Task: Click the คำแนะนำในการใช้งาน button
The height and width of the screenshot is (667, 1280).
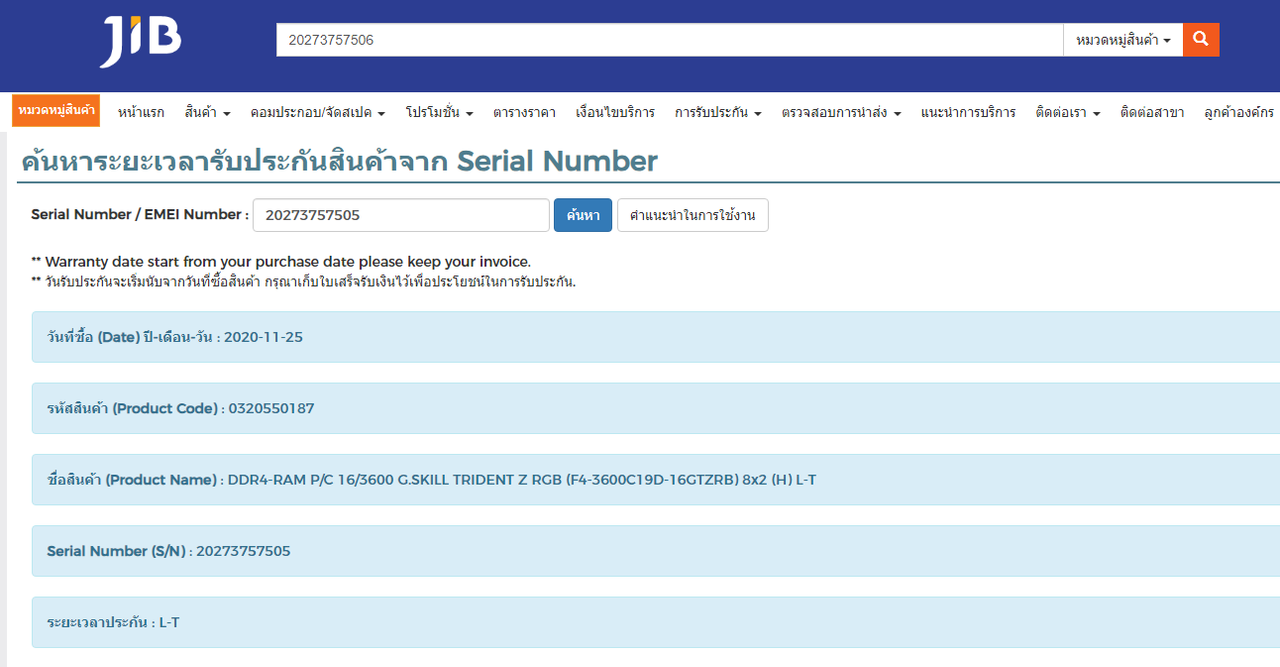Action: coord(693,215)
